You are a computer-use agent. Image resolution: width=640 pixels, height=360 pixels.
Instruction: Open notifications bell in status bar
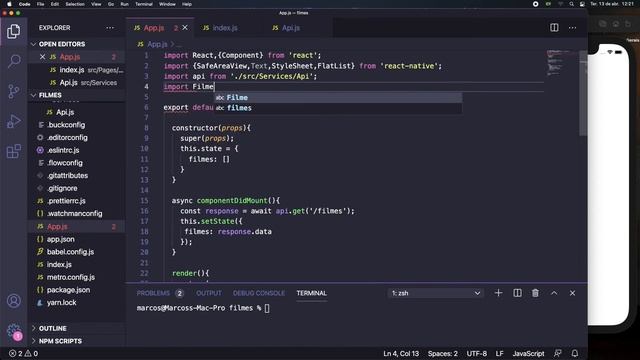[x=575, y=353]
